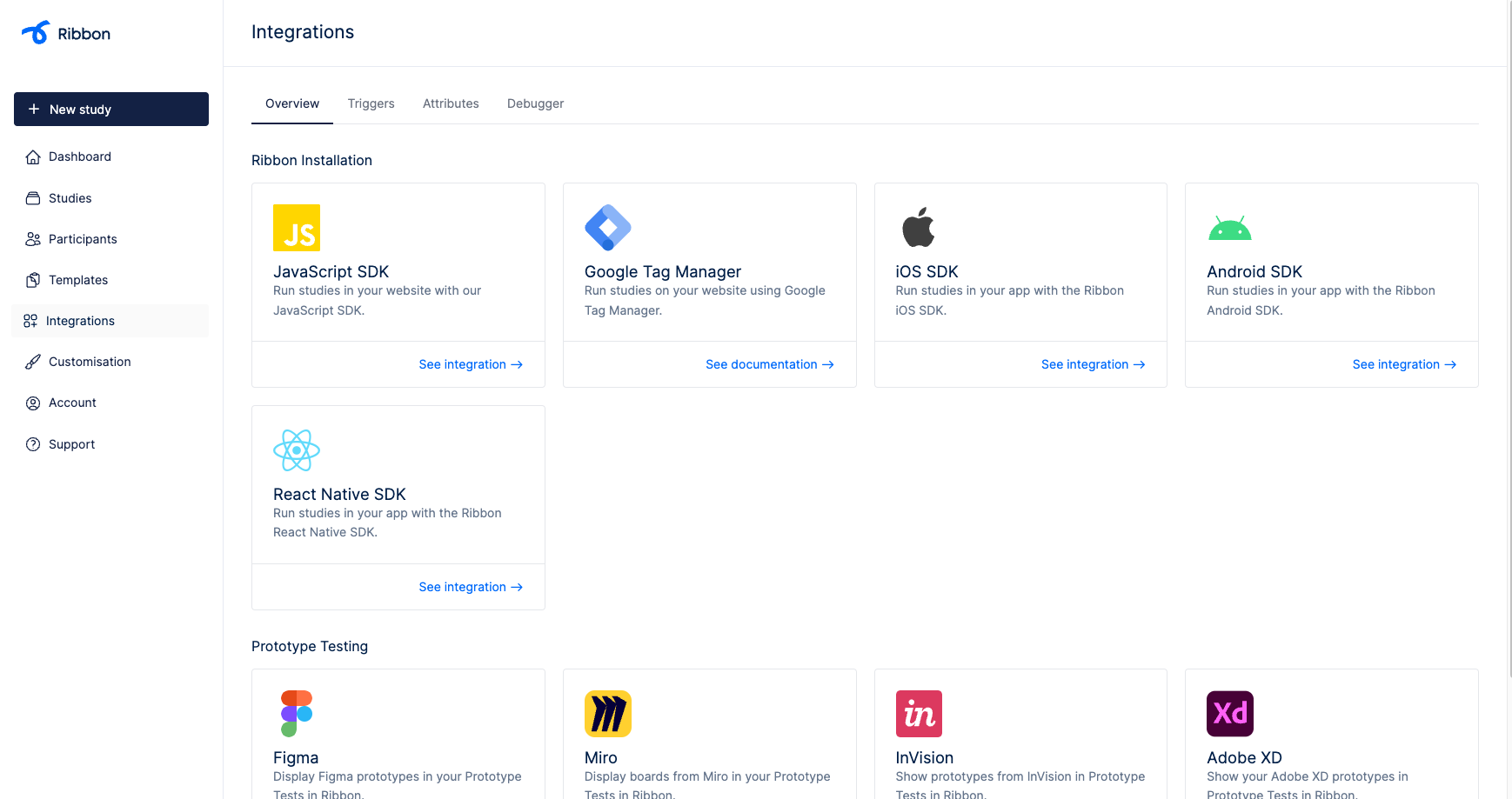The image size is (1512, 799).
Task: Click the Android robot logo
Action: point(1230,228)
